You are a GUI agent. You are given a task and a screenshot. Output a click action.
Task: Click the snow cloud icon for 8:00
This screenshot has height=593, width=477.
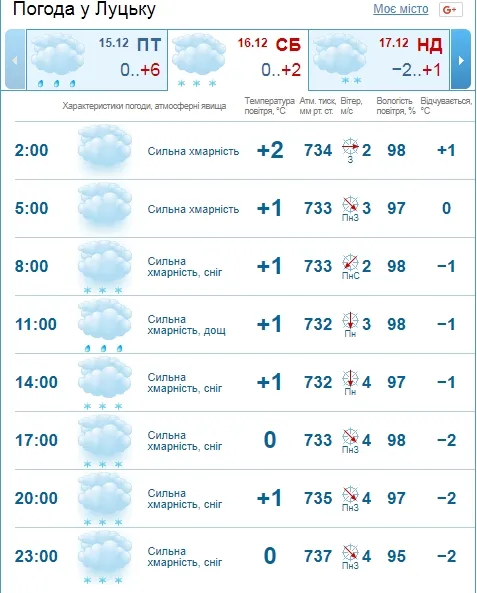(x=105, y=267)
